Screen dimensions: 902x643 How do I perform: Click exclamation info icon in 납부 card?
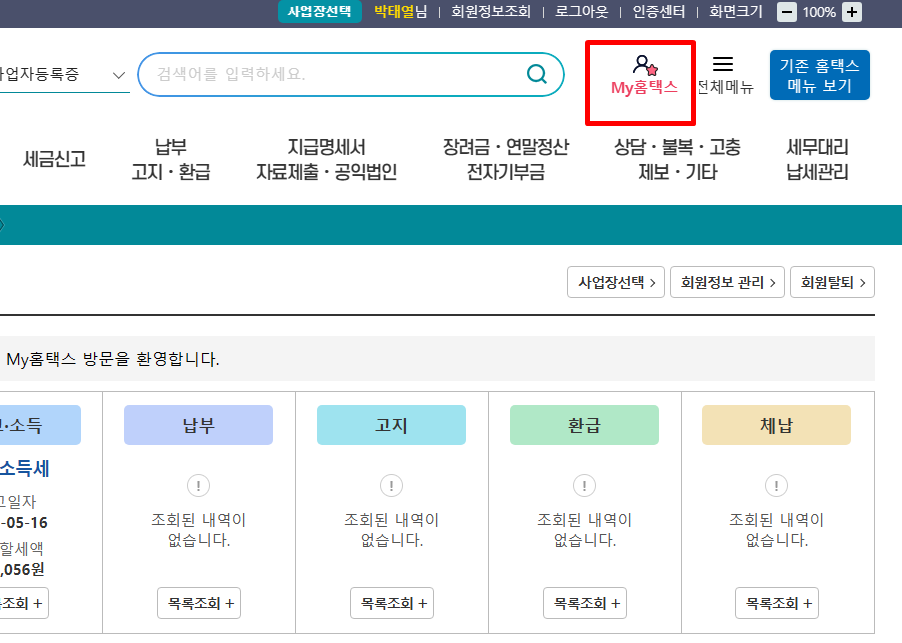click(x=198, y=486)
